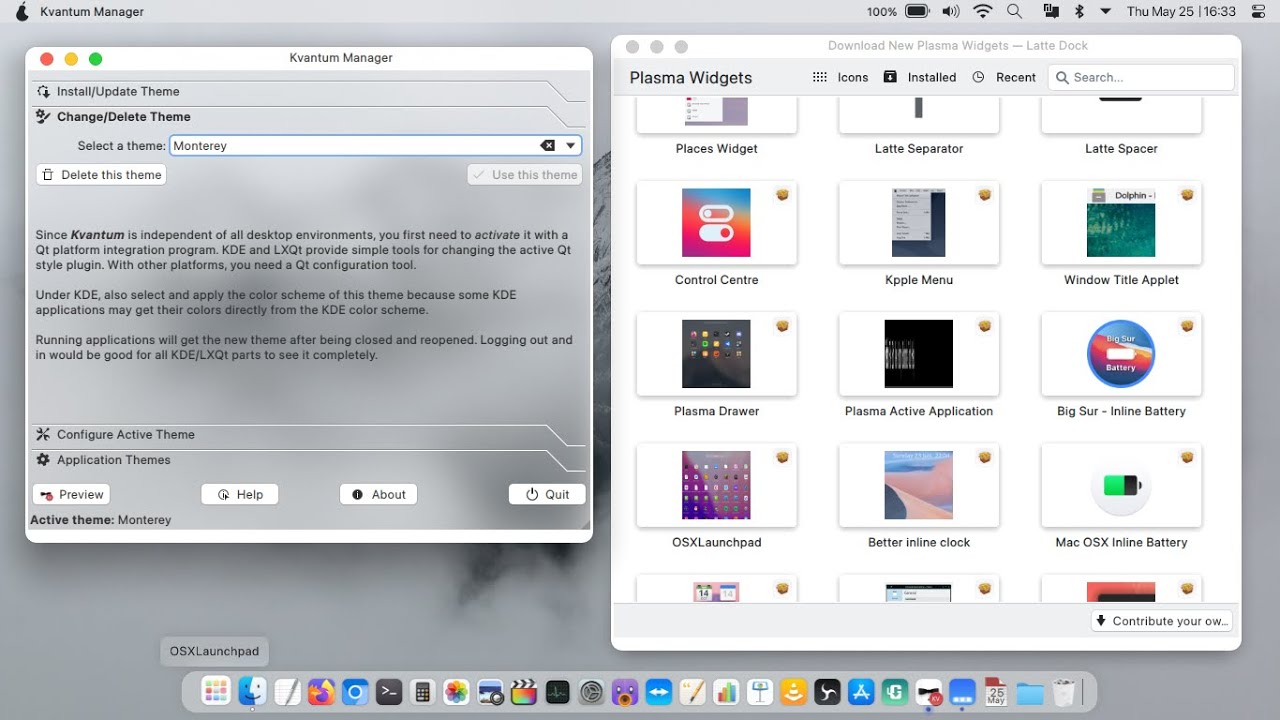
Task: Open App Store from the dock
Action: (x=862, y=691)
